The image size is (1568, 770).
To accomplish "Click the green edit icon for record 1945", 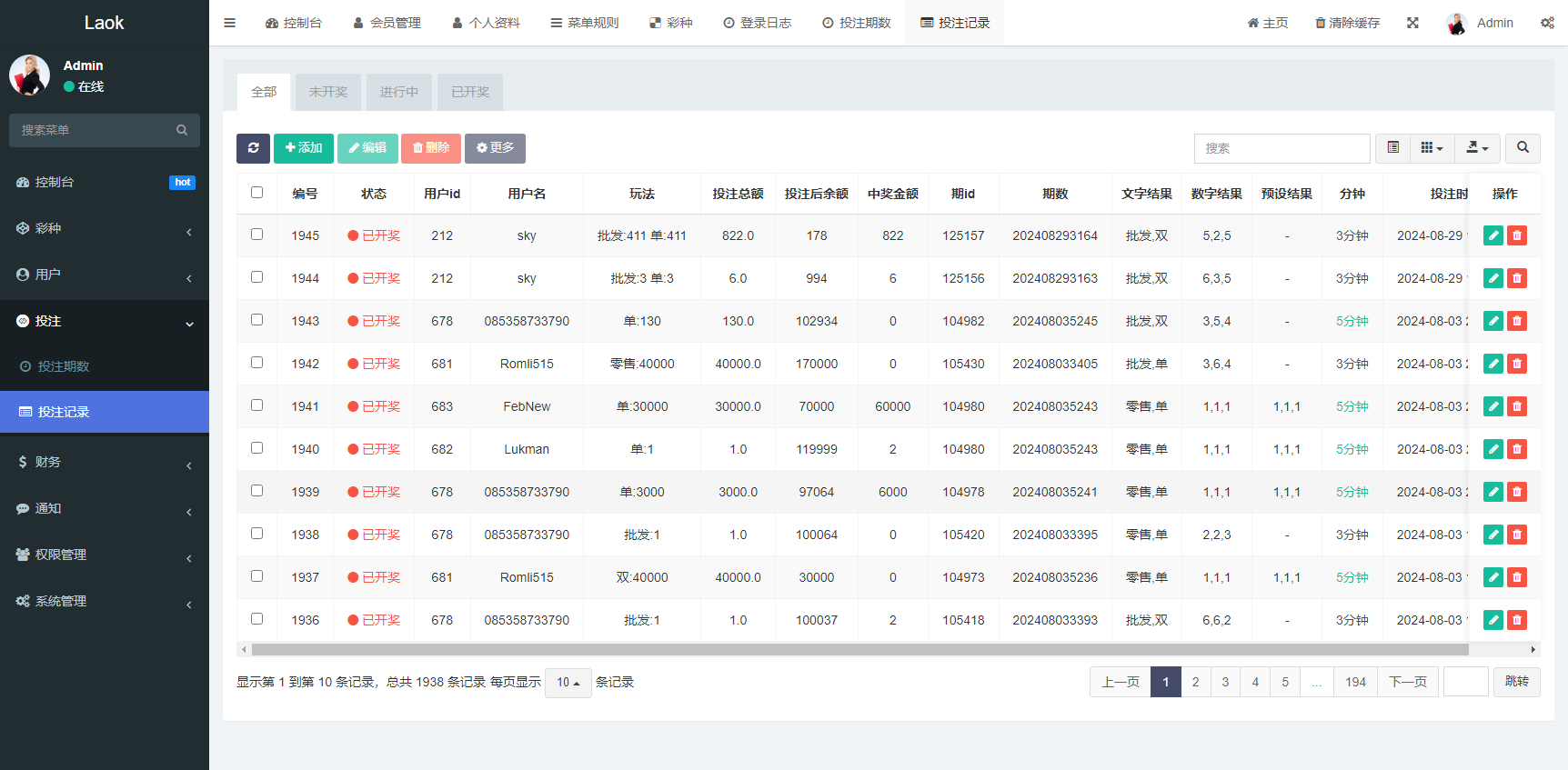I will pos(1493,235).
